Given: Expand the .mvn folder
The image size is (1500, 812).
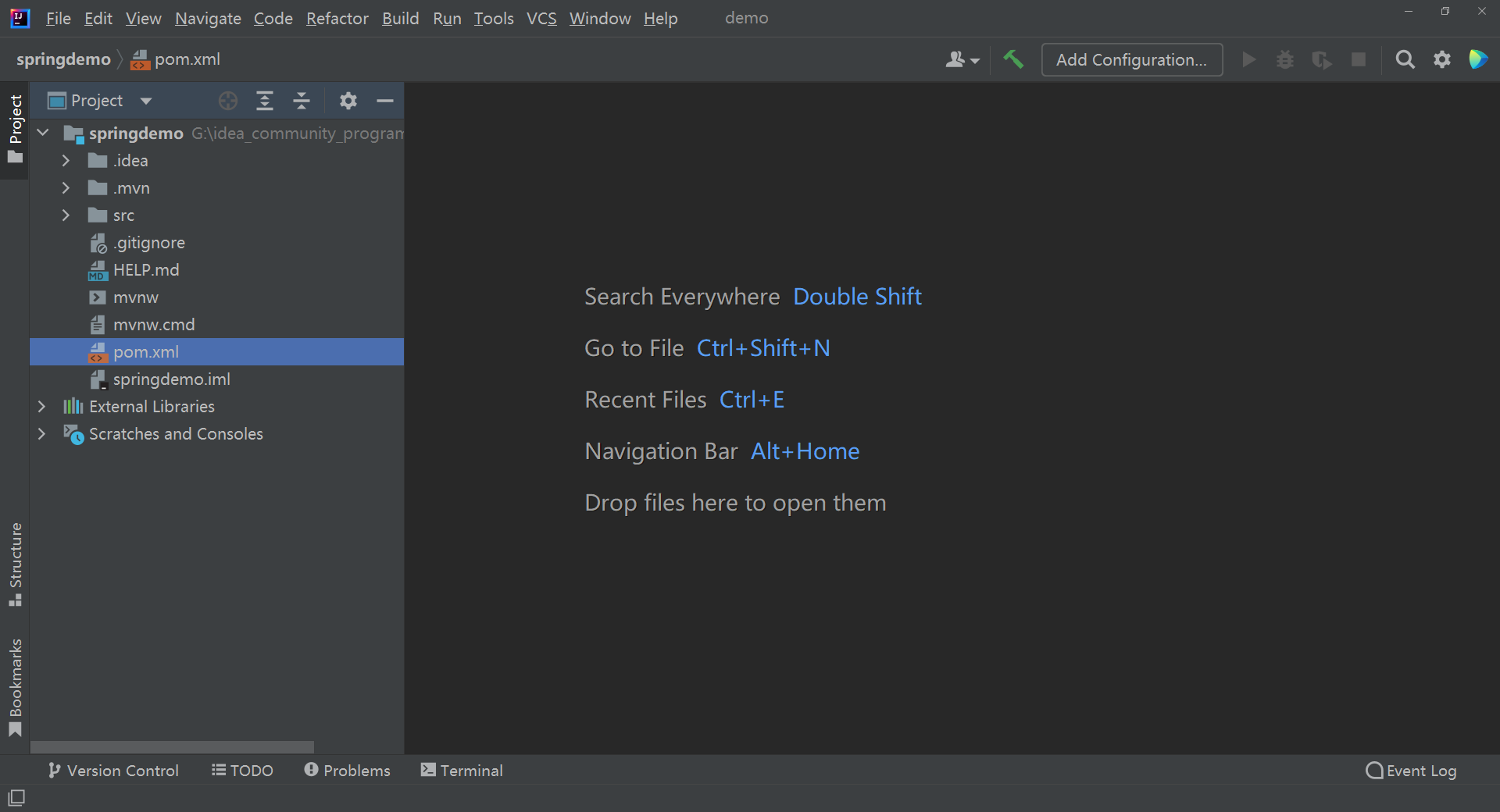Looking at the screenshot, I should pos(66,188).
